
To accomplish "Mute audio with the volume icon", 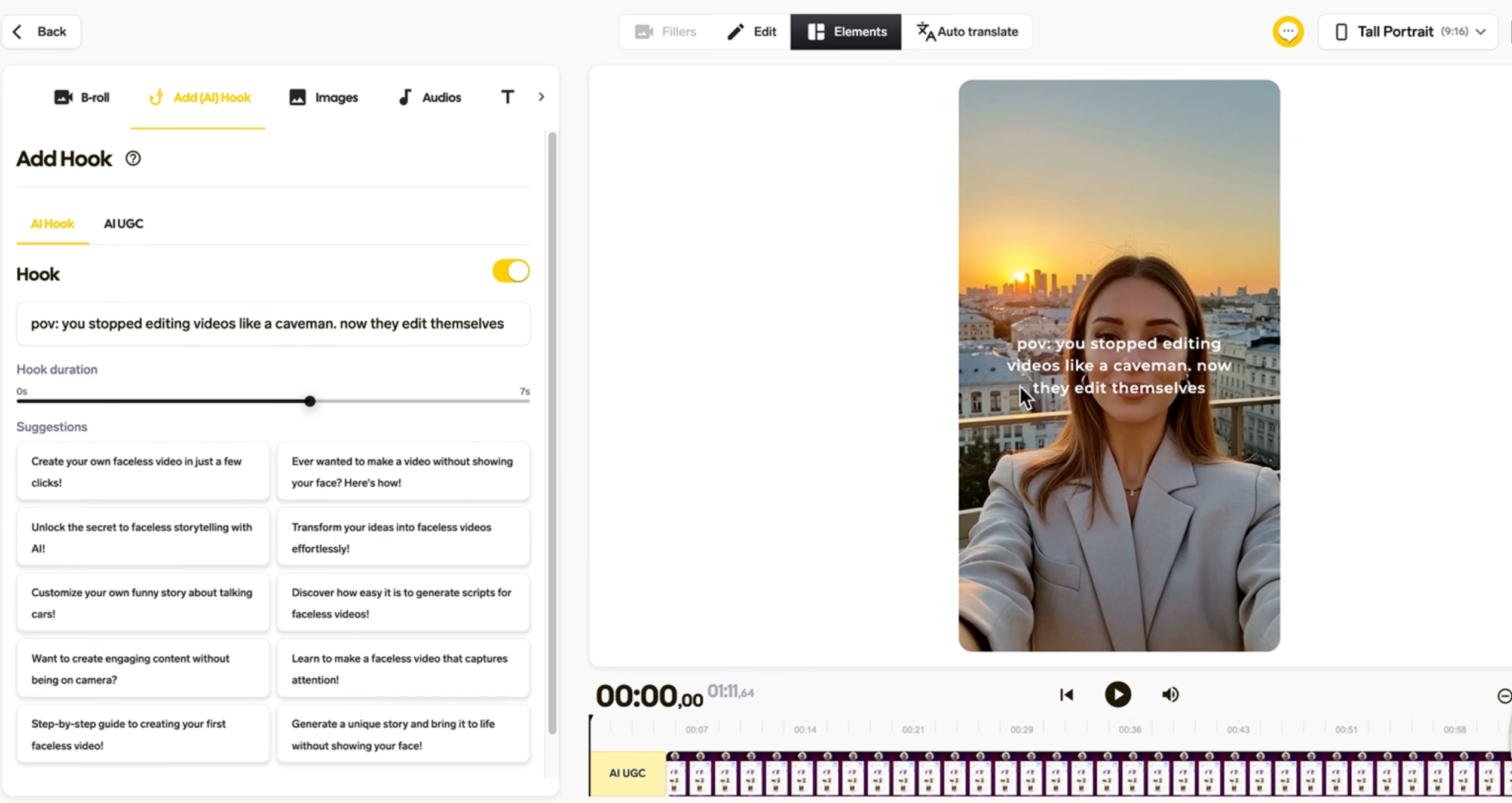I will point(1170,694).
